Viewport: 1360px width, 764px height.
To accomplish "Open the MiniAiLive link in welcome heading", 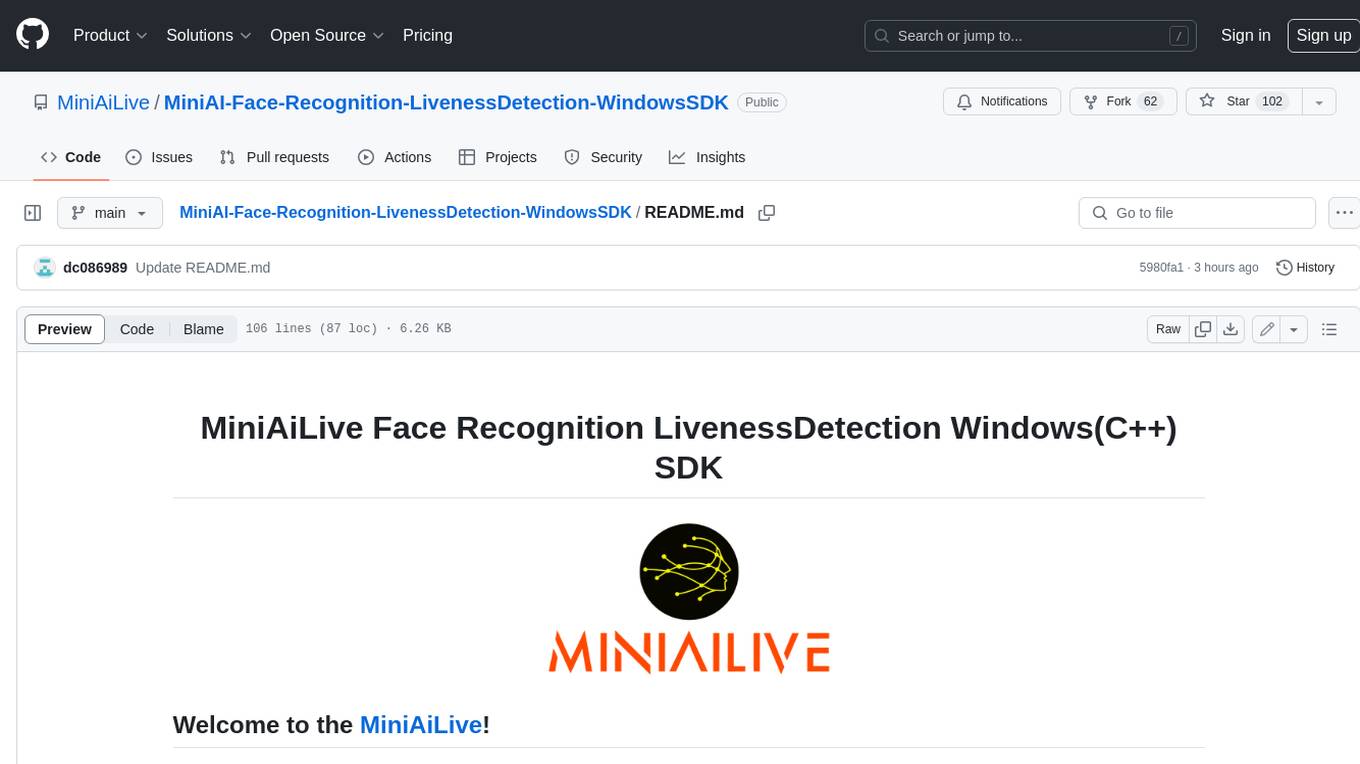I will pos(421,725).
